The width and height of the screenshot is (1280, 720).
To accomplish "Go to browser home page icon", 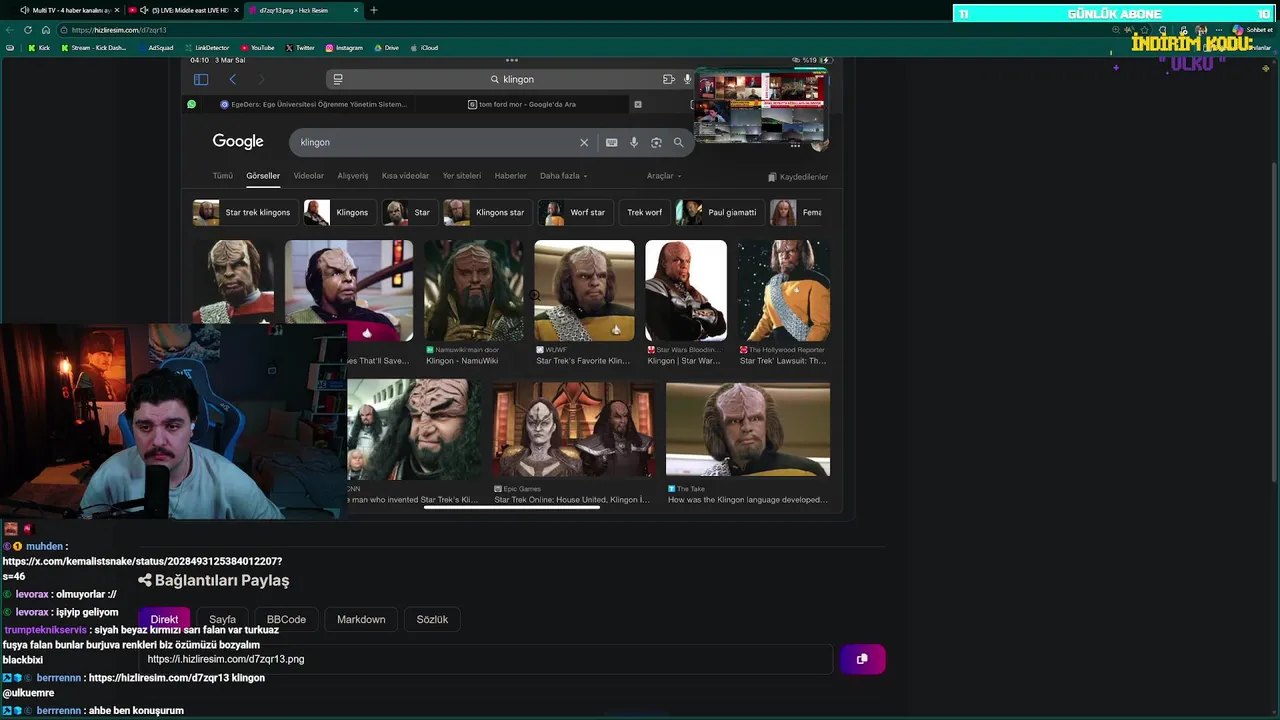I will tap(46, 30).
